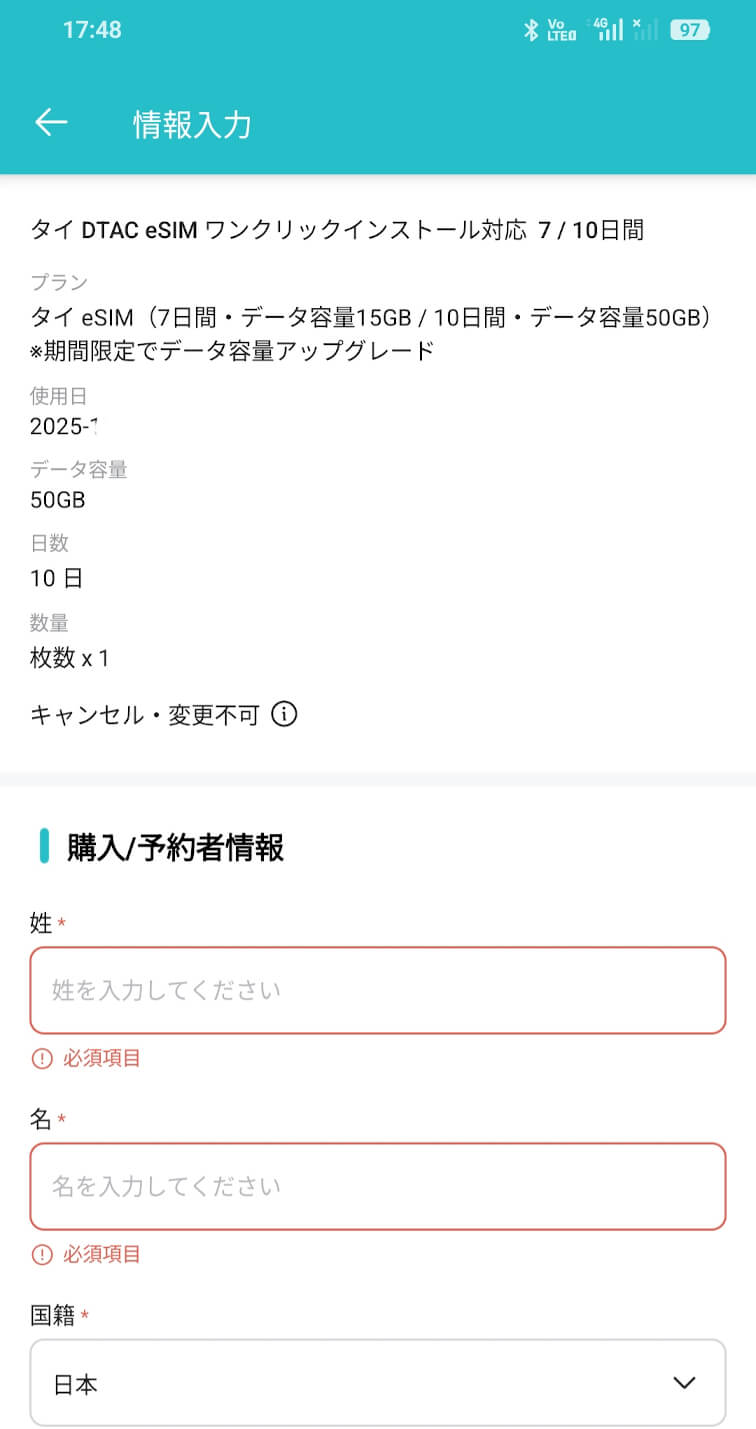Tap the back arrow icon
Image resolution: width=756 pixels, height=1429 pixels.
click(x=51, y=123)
